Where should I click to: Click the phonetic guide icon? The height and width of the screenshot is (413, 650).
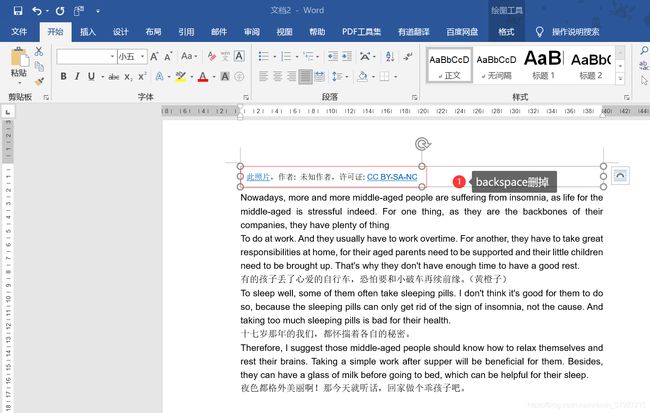click(x=225, y=56)
